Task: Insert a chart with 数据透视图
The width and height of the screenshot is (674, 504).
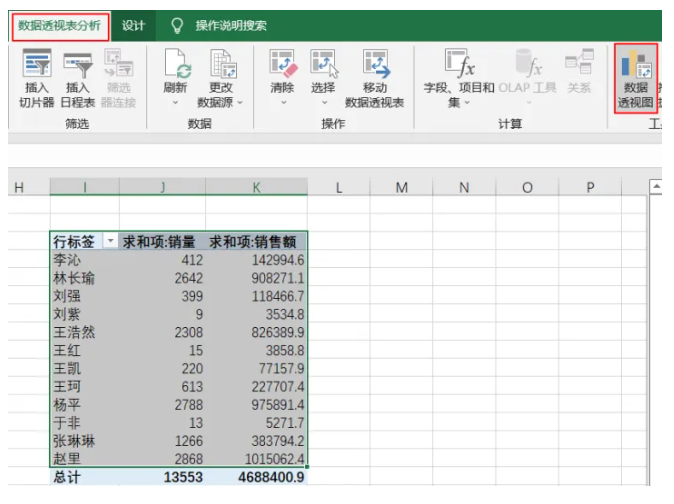Action: (636, 78)
